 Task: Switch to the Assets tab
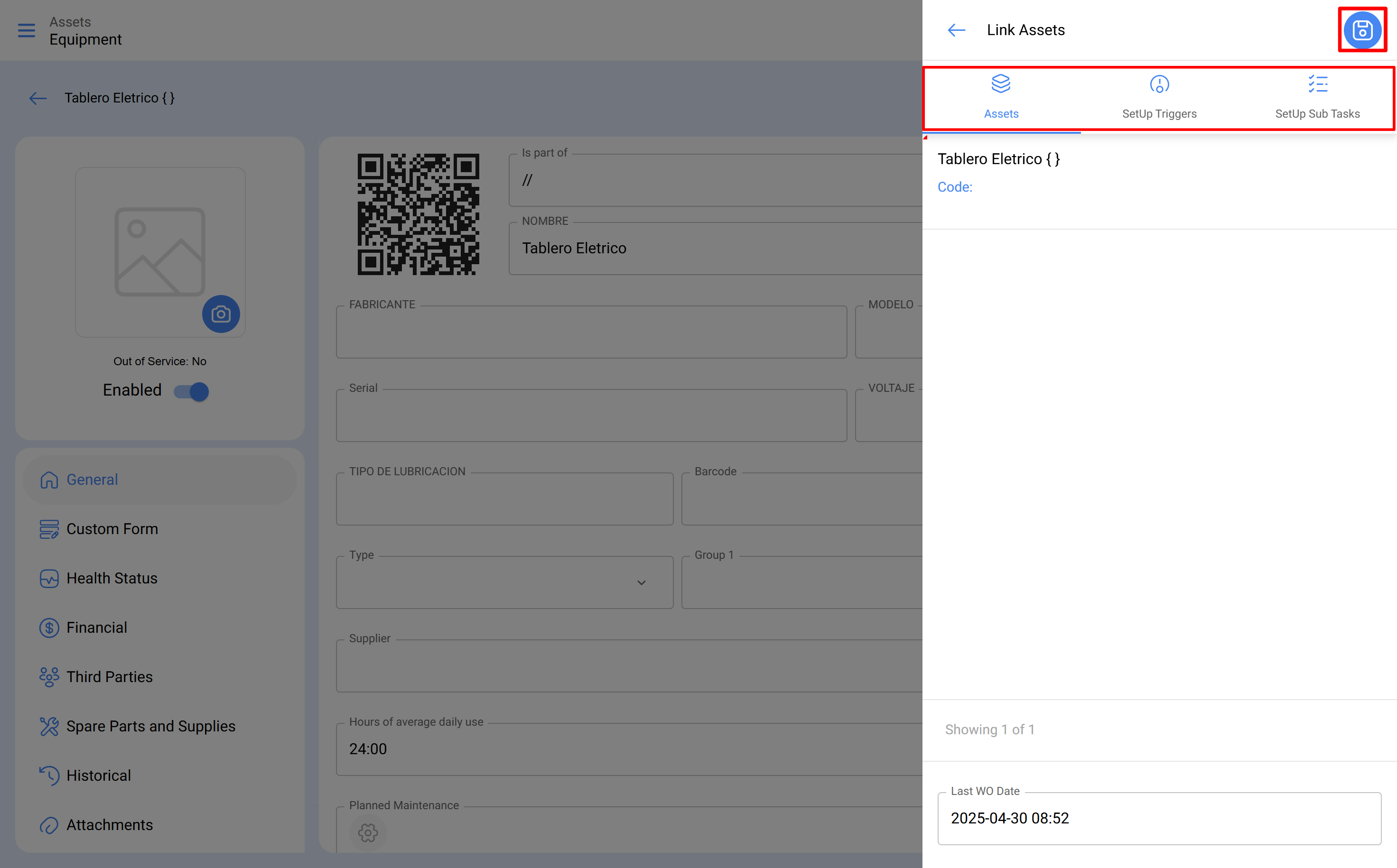(x=1001, y=98)
